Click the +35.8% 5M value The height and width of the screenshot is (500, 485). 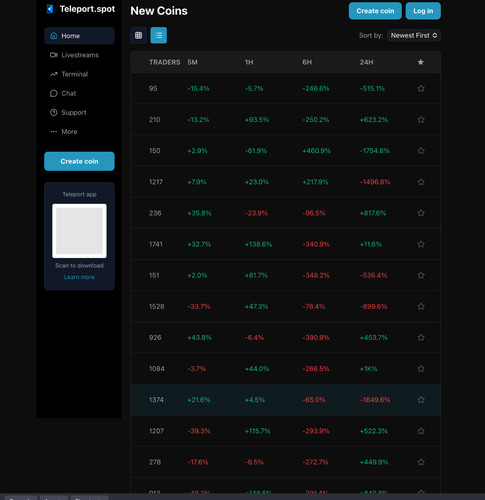(199, 213)
